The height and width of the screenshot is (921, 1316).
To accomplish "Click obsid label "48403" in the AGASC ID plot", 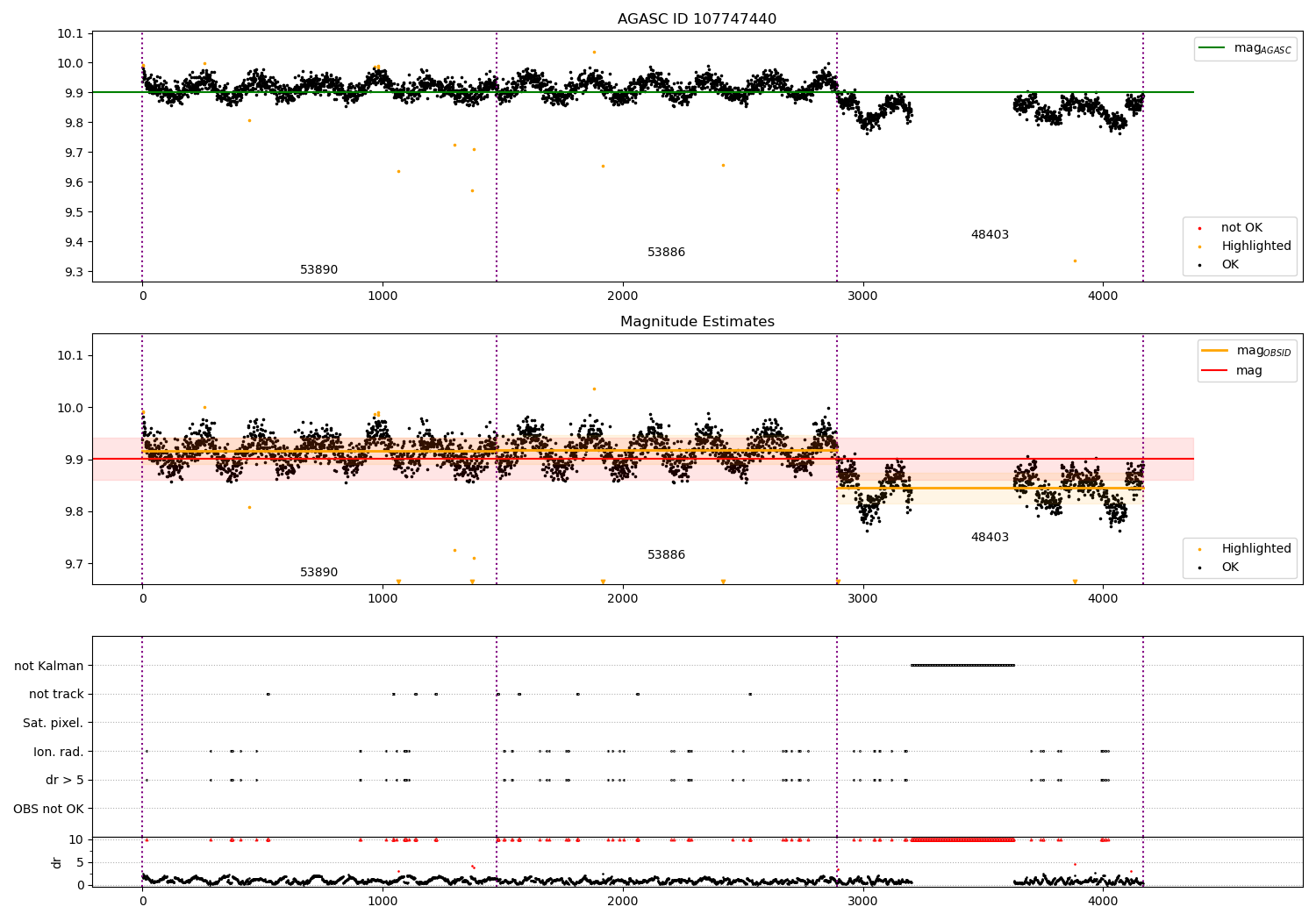I will 990,235.
